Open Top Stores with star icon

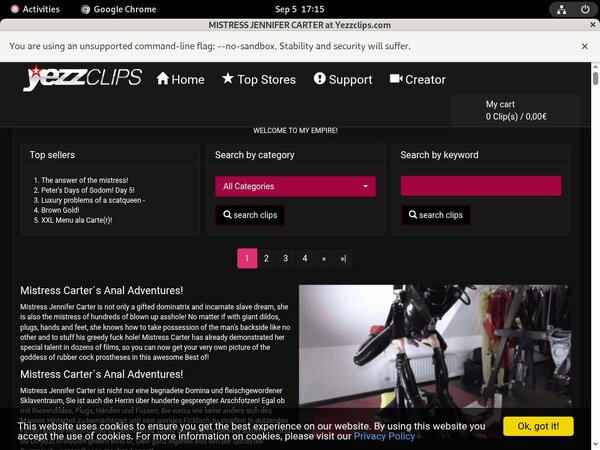point(258,79)
